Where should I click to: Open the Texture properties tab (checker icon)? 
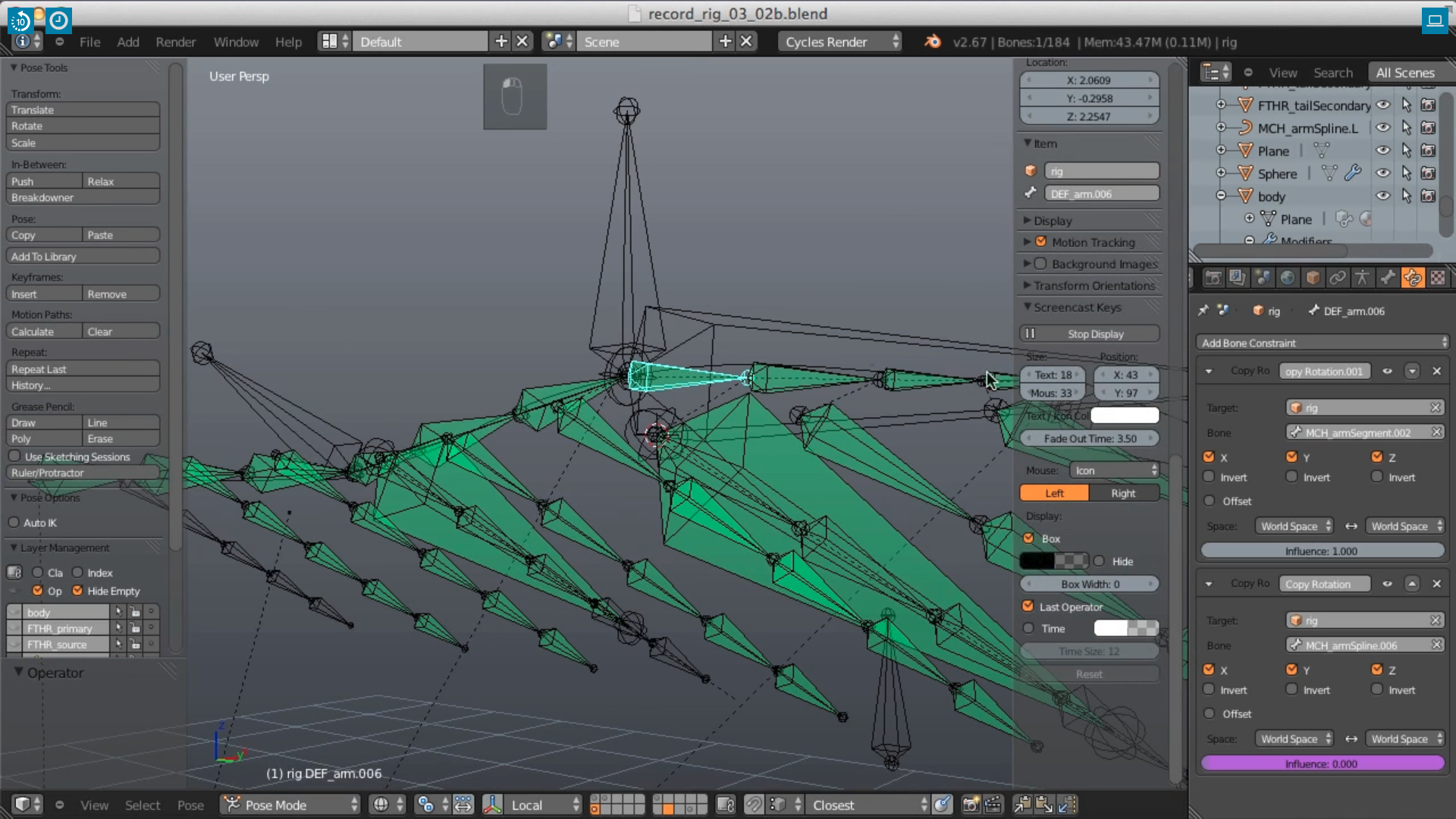[x=1437, y=278]
